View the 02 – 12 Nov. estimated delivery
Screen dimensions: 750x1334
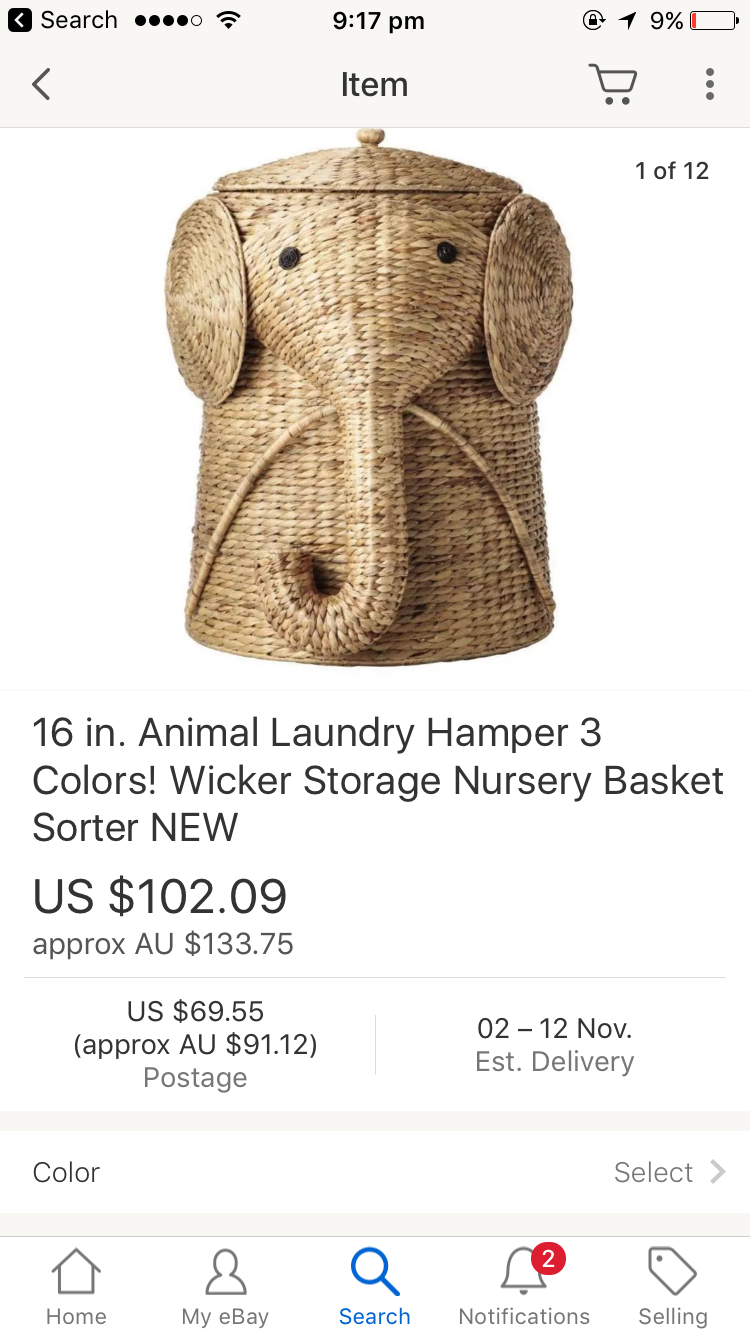[554, 1044]
